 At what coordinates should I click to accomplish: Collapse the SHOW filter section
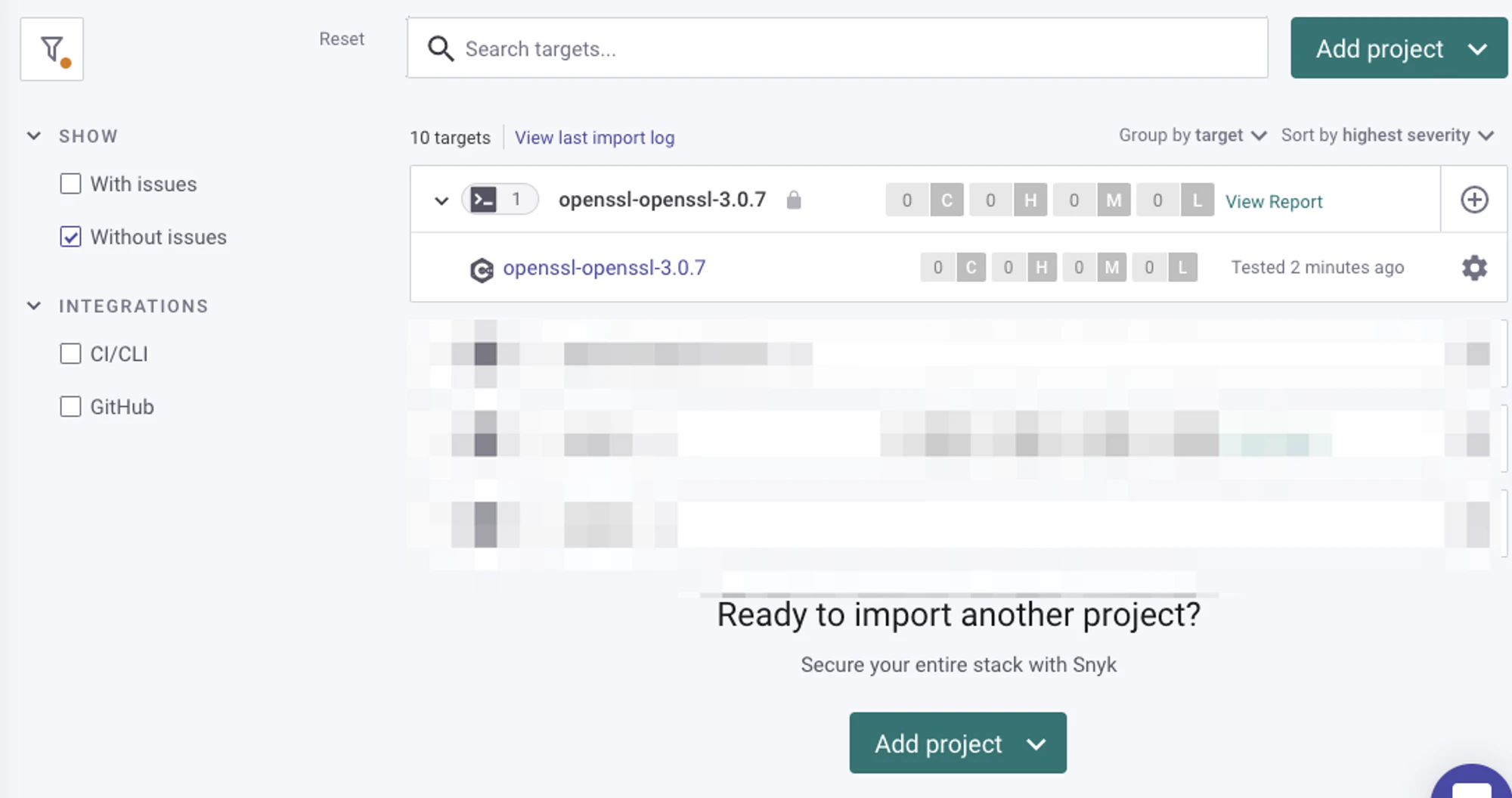tap(34, 136)
